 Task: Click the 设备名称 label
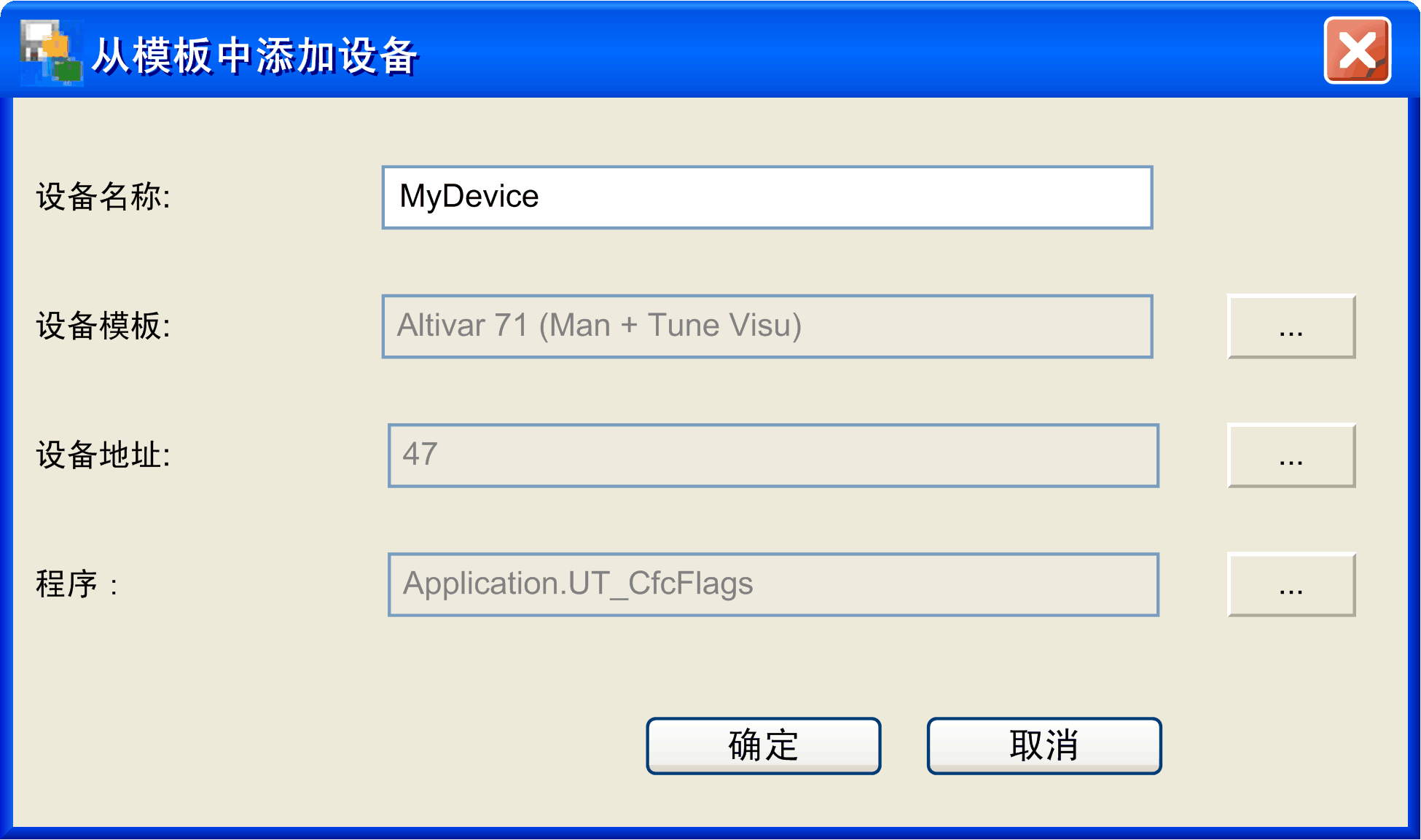(103, 197)
